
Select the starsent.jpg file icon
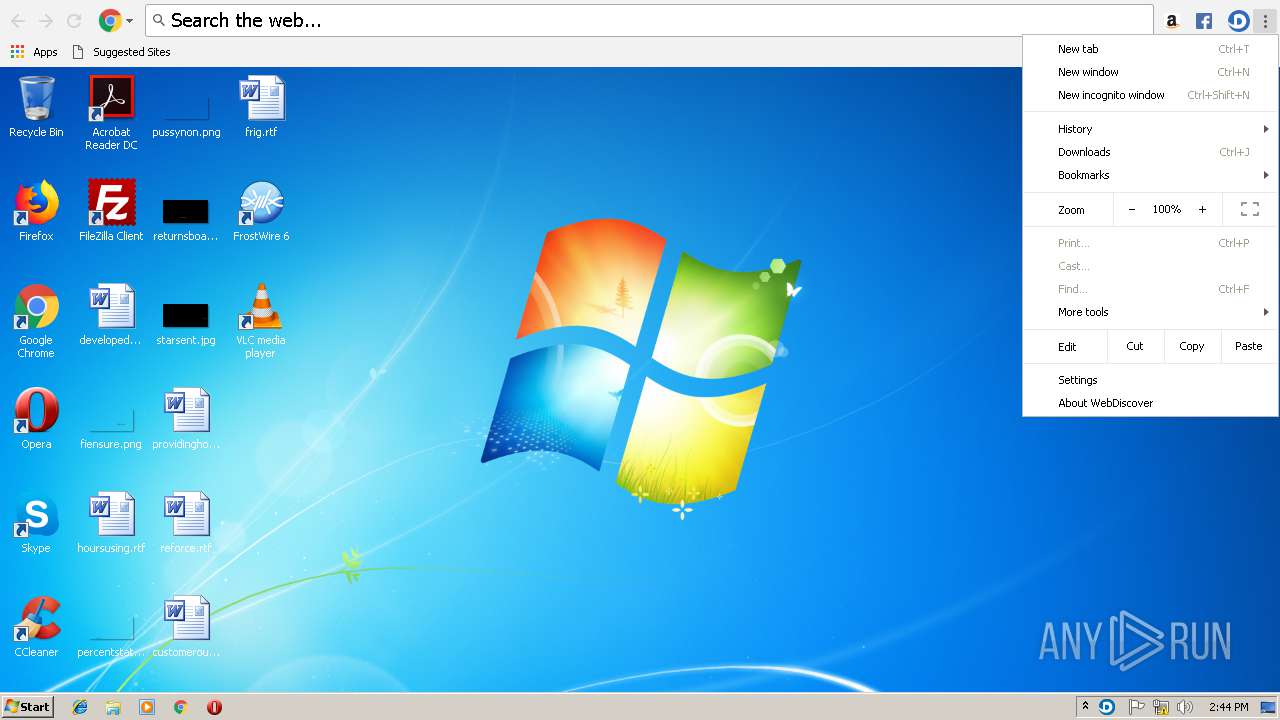(x=186, y=322)
